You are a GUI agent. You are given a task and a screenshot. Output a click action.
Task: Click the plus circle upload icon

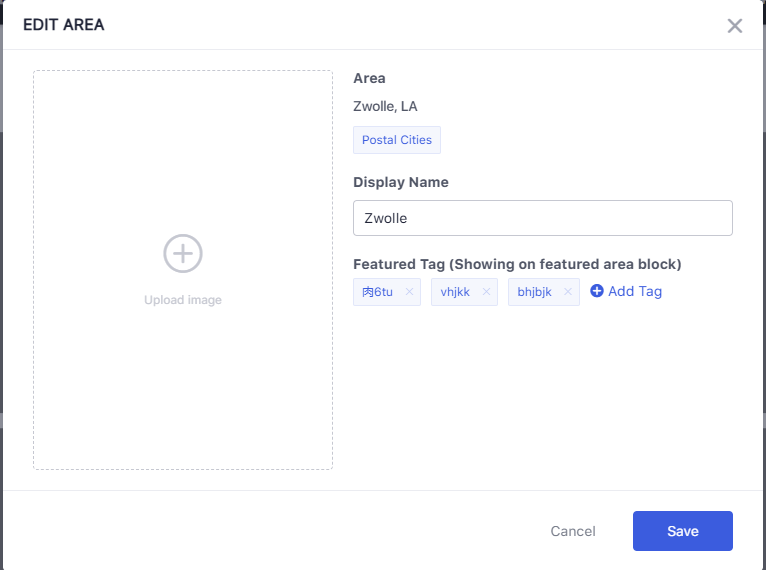(x=183, y=253)
